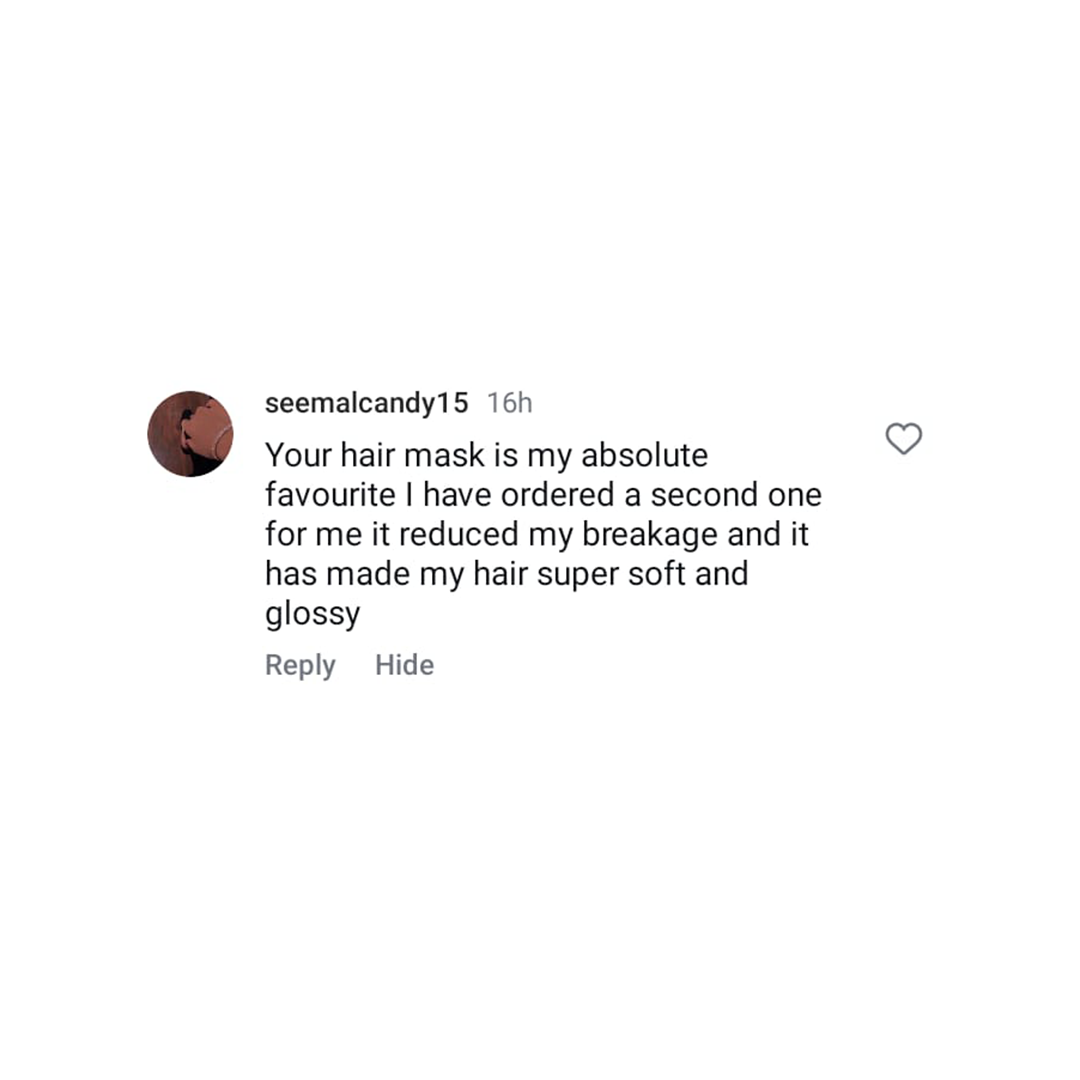Click 'for me it reduced' text line
The height and width of the screenshot is (1080, 1080).
pos(392,534)
